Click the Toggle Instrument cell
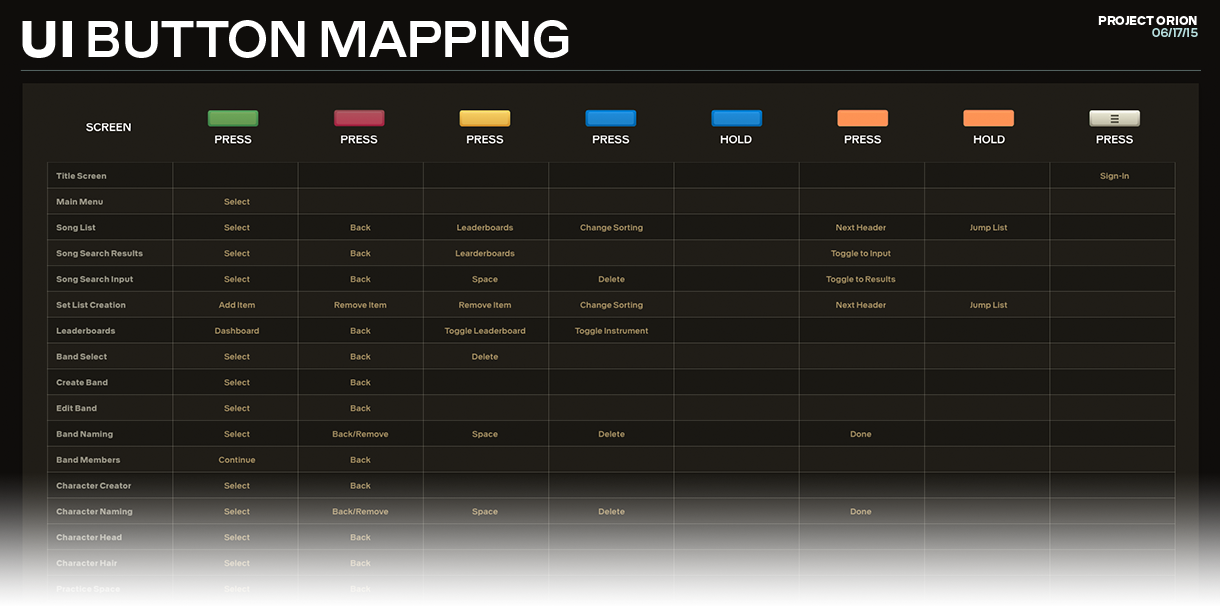Viewport: 1220px width, 606px height. (611, 331)
